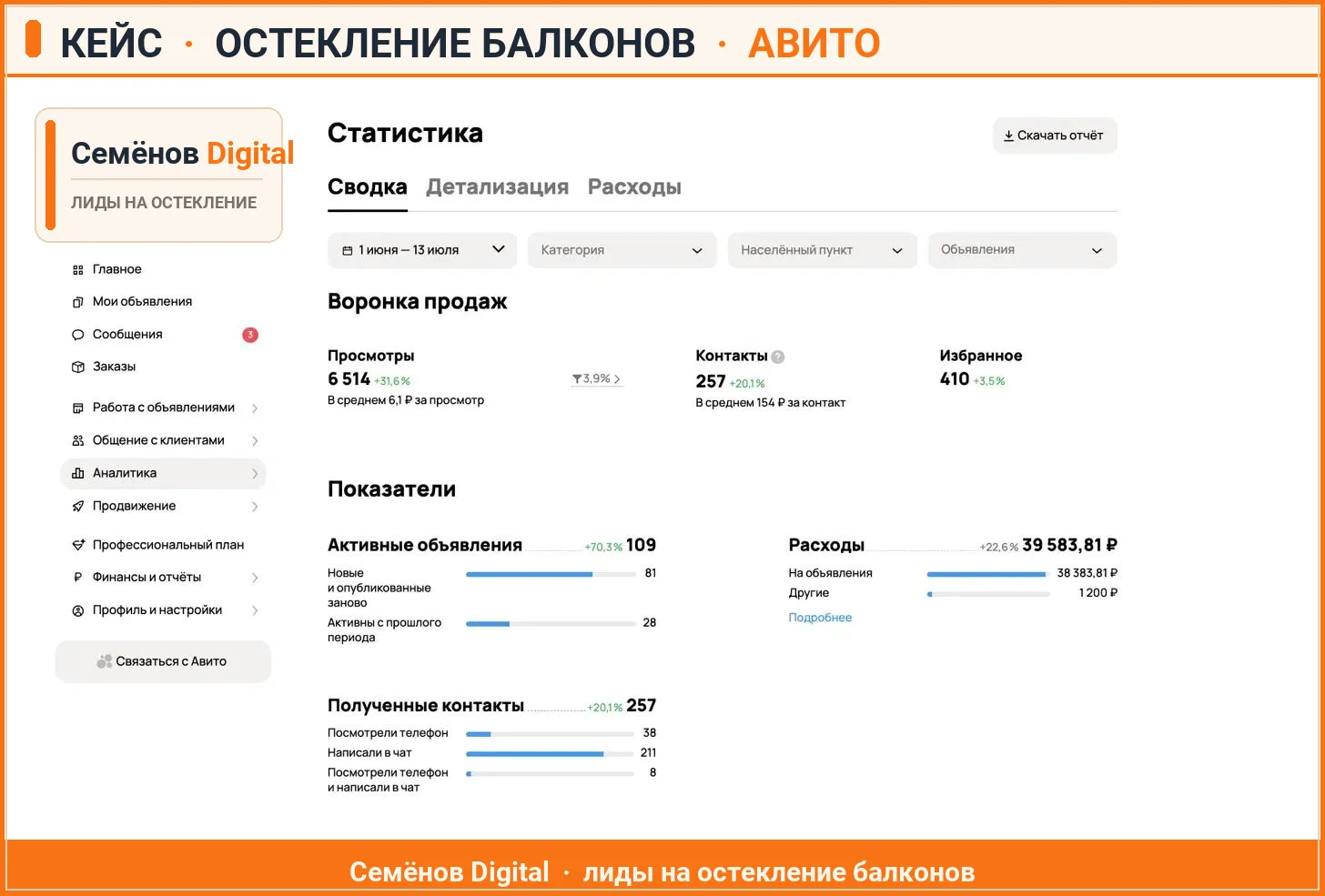Click the Избранное value 410
Image resolution: width=1325 pixels, height=896 pixels.
tap(955, 379)
